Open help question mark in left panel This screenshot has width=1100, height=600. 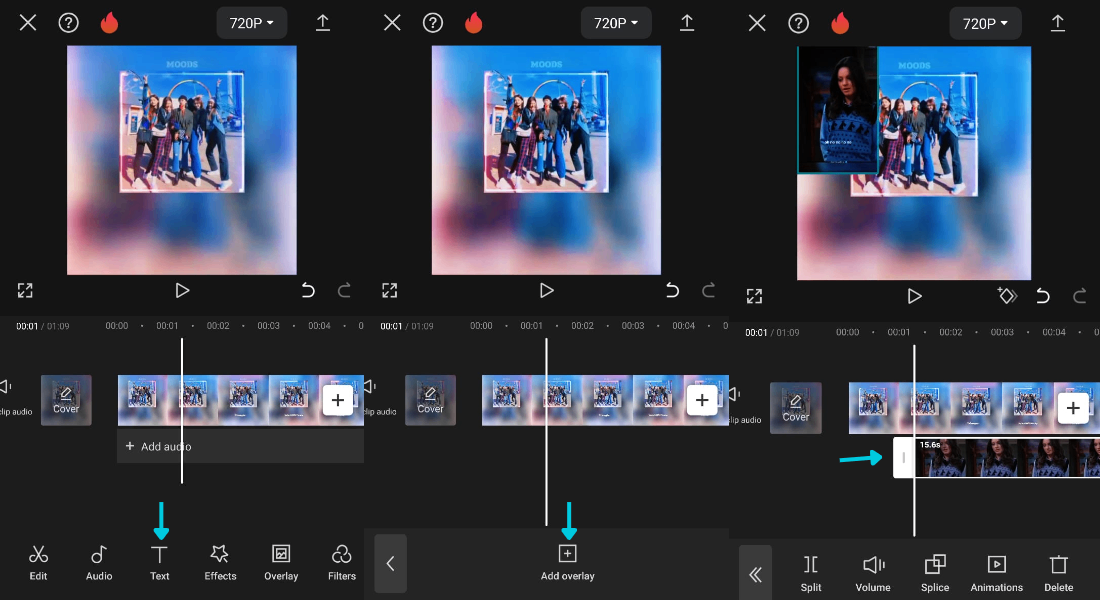coord(68,23)
